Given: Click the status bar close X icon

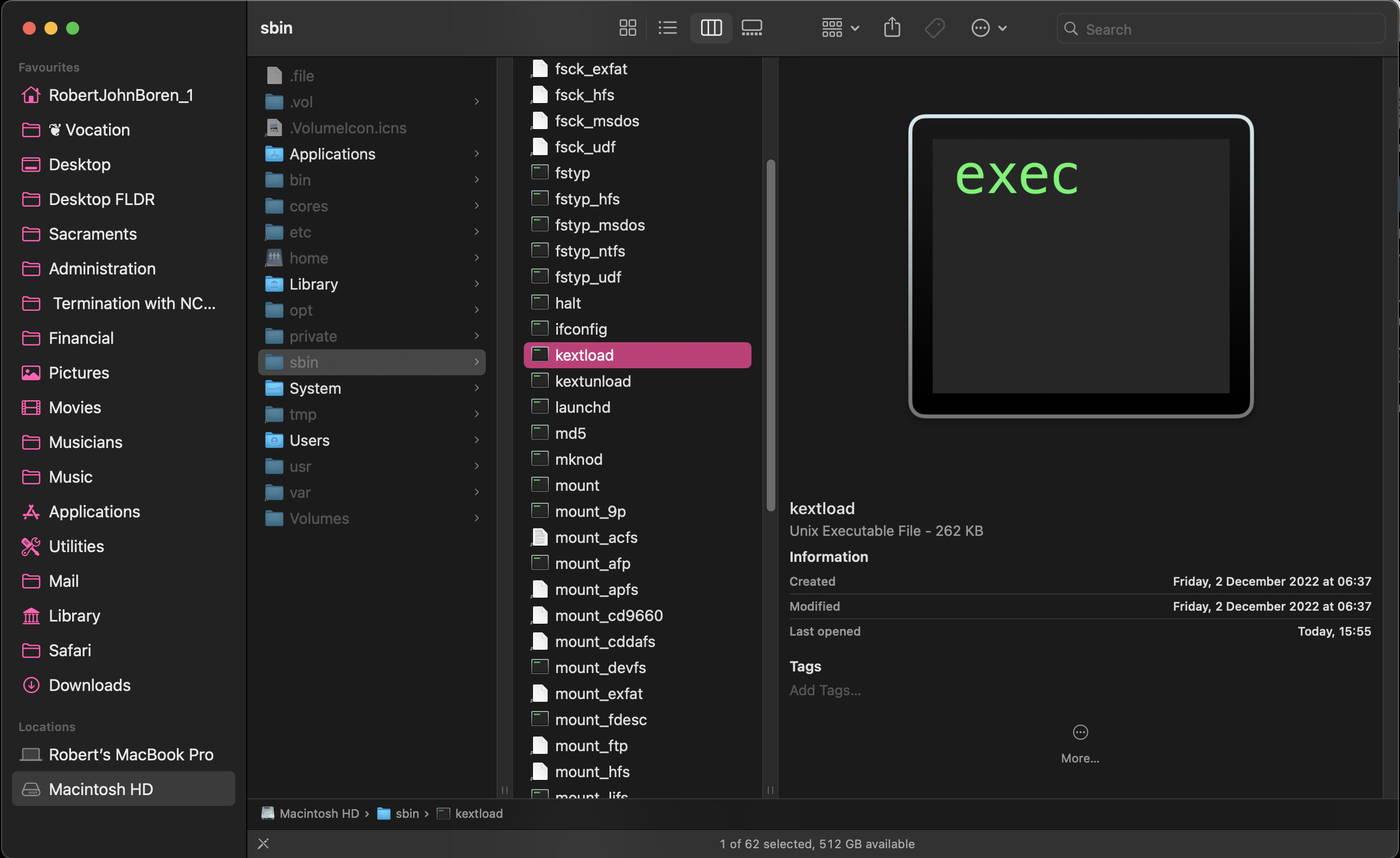Looking at the screenshot, I should point(263,844).
